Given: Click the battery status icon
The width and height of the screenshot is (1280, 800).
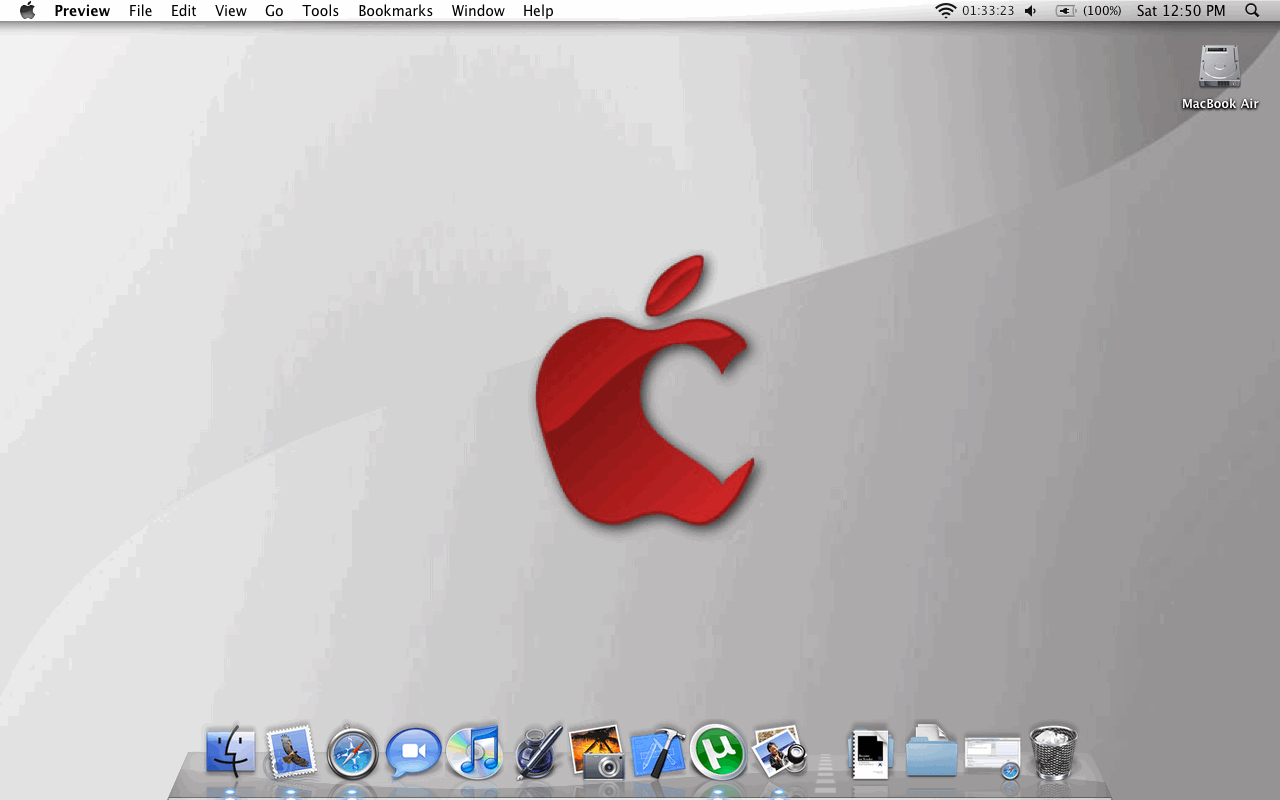Looking at the screenshot, I should 1066,11.
